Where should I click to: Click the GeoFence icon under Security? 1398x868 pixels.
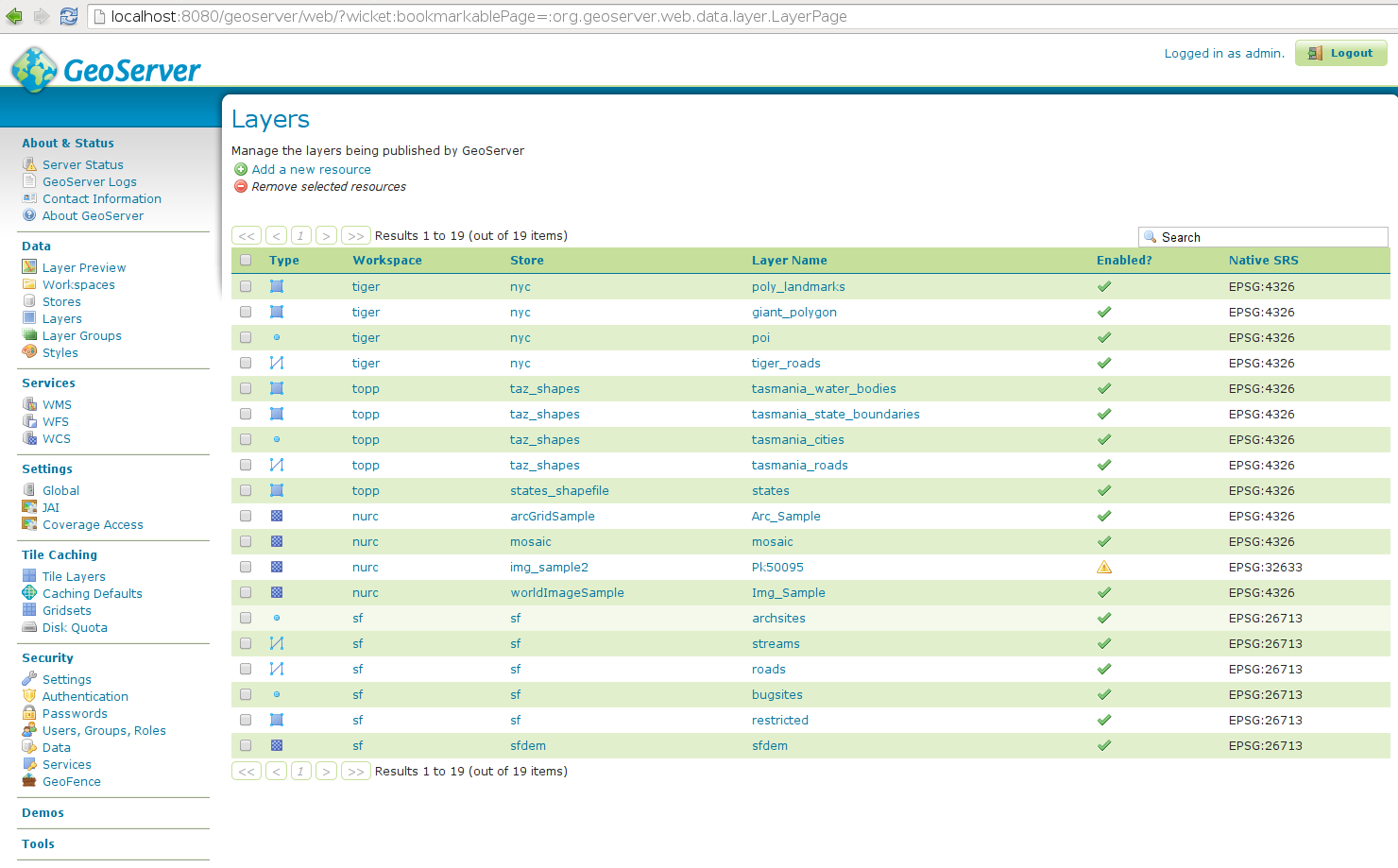pyautogui.click(x=29, y=781)
